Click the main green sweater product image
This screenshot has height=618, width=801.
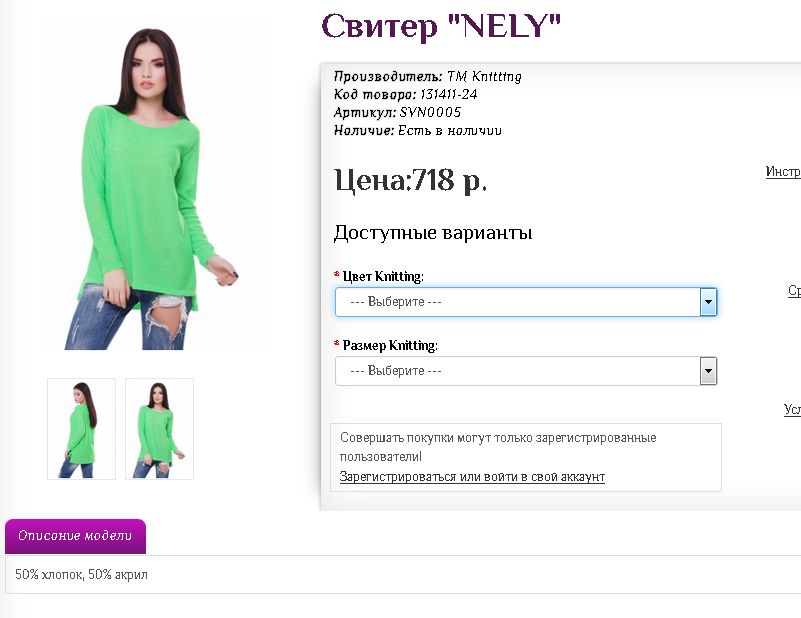pyautogui.click(x=155, y=188)
